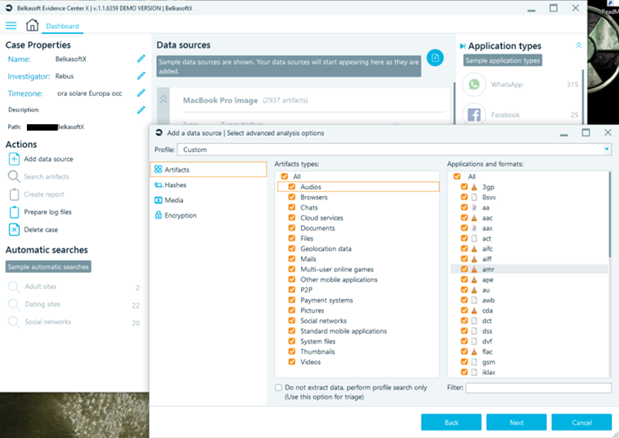Click the Hashes category icon
619x438 pixels.
[x=158, y=185]
